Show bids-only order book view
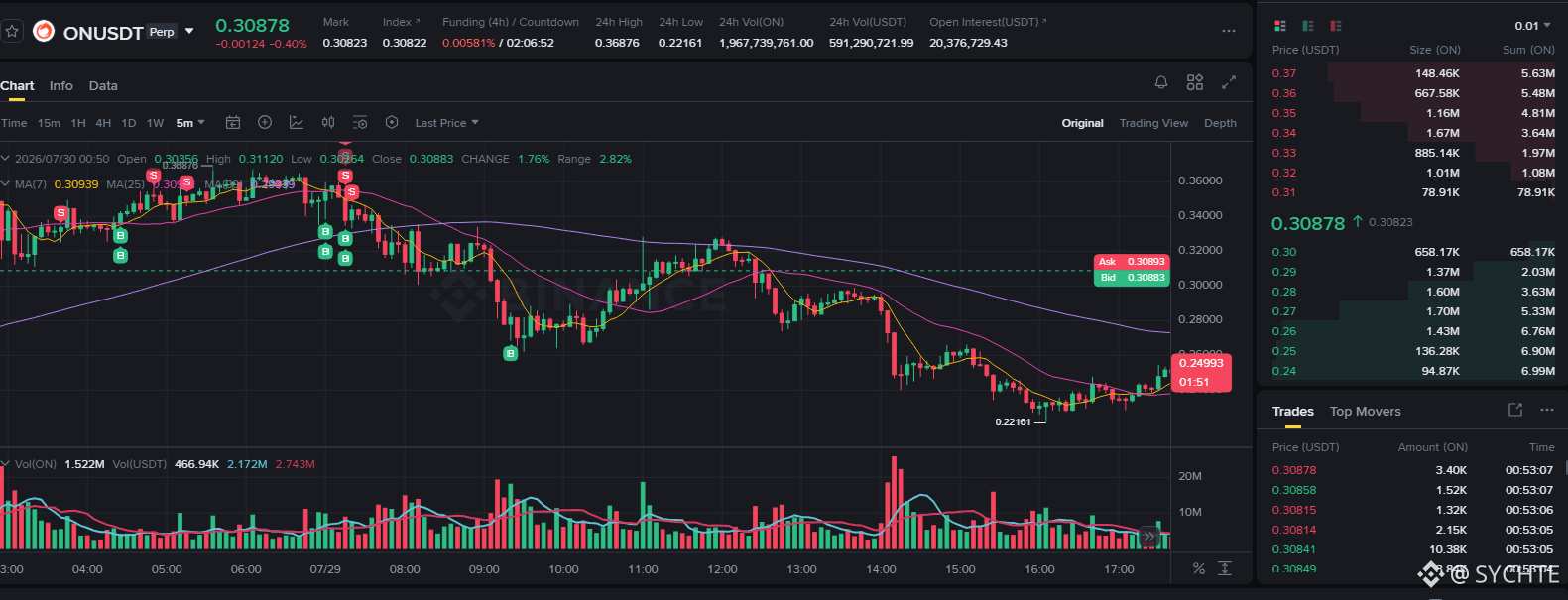This screenshot has height=600, width=1568. tap(1308, 26)
